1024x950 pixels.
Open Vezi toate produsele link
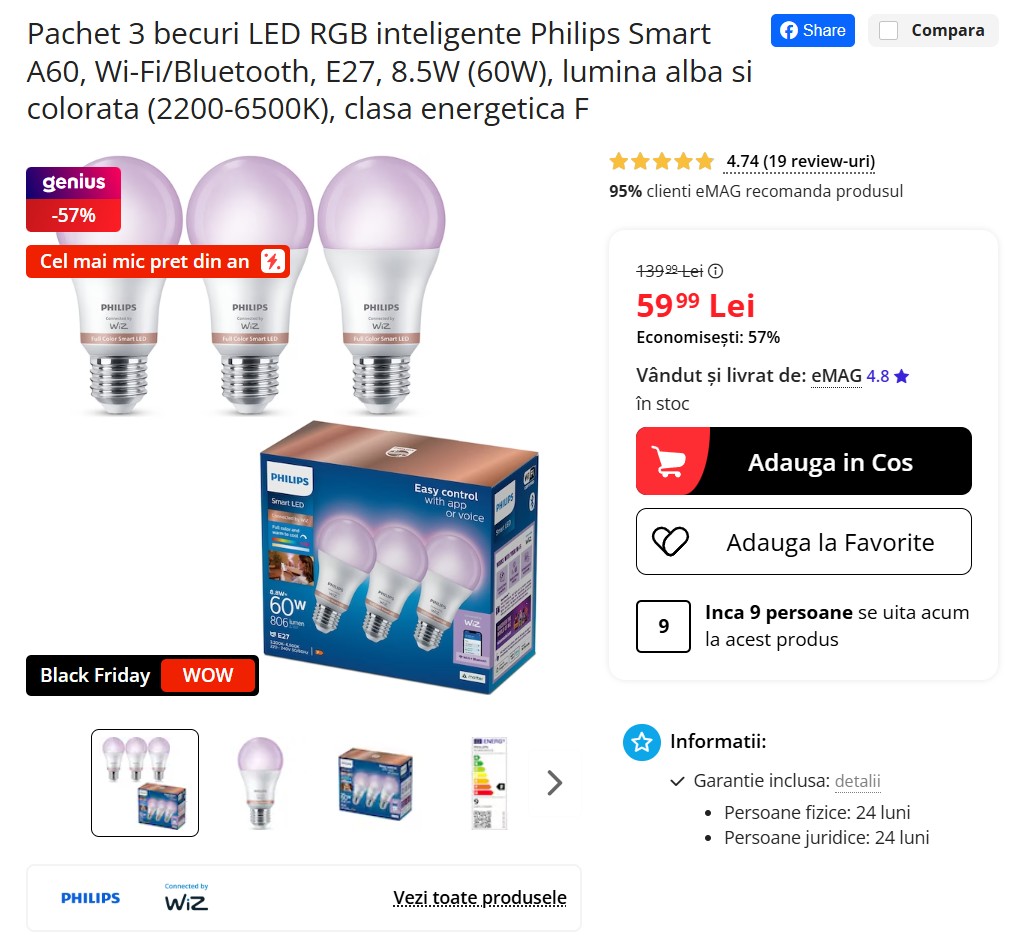(480, 898)
